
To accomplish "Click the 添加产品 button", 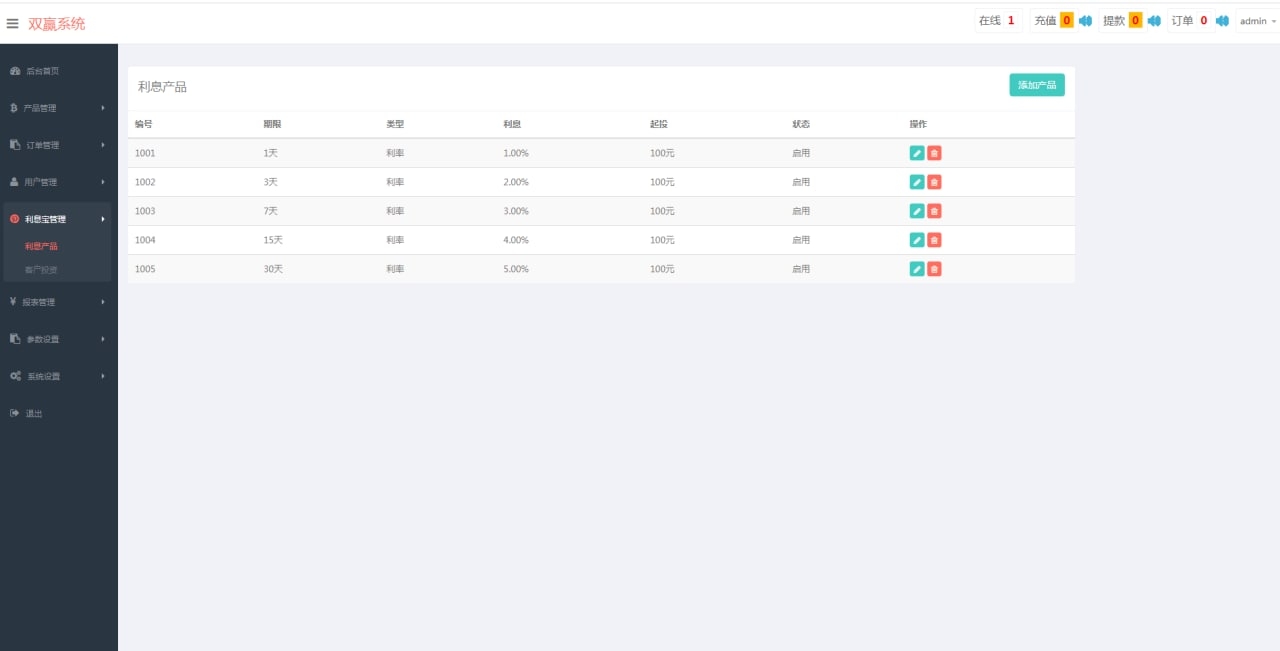I will pos(1036,85).
